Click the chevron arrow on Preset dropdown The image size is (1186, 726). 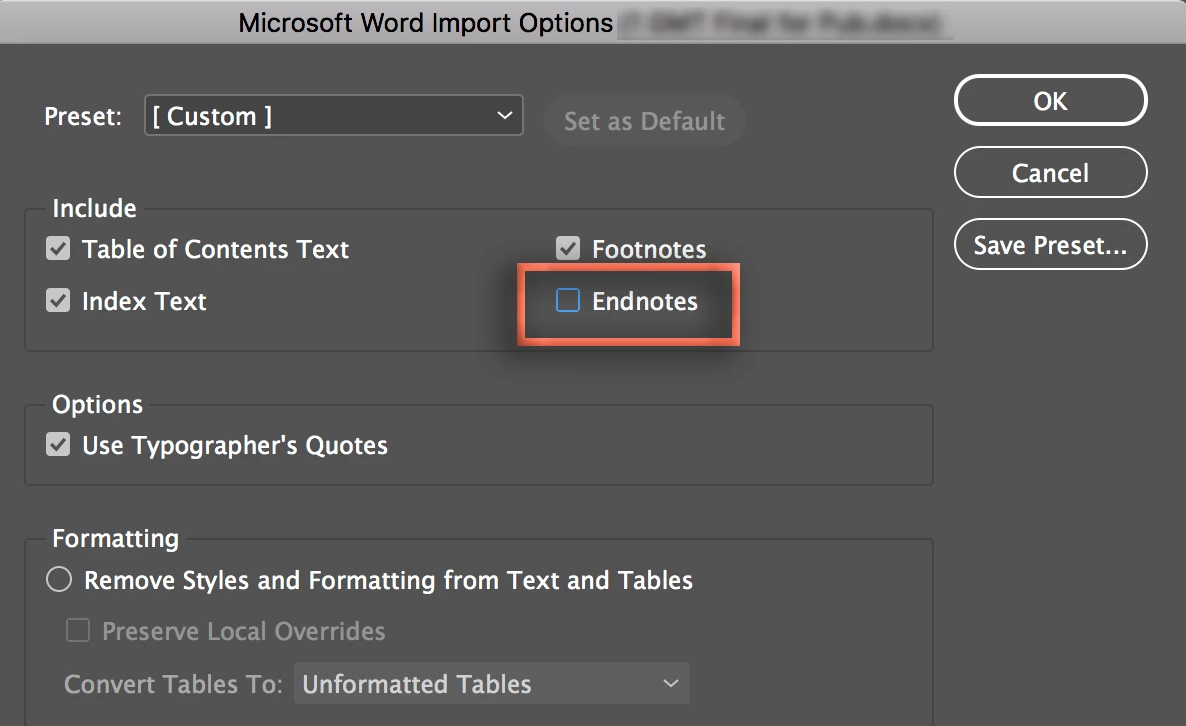coord(504,116)
